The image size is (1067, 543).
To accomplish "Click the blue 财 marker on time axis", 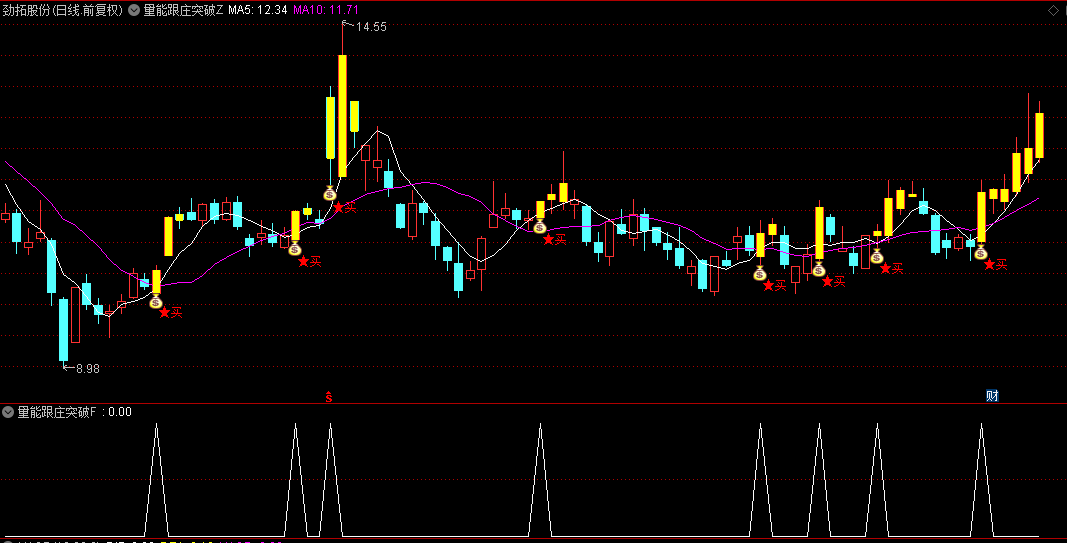I will (992, 395).
